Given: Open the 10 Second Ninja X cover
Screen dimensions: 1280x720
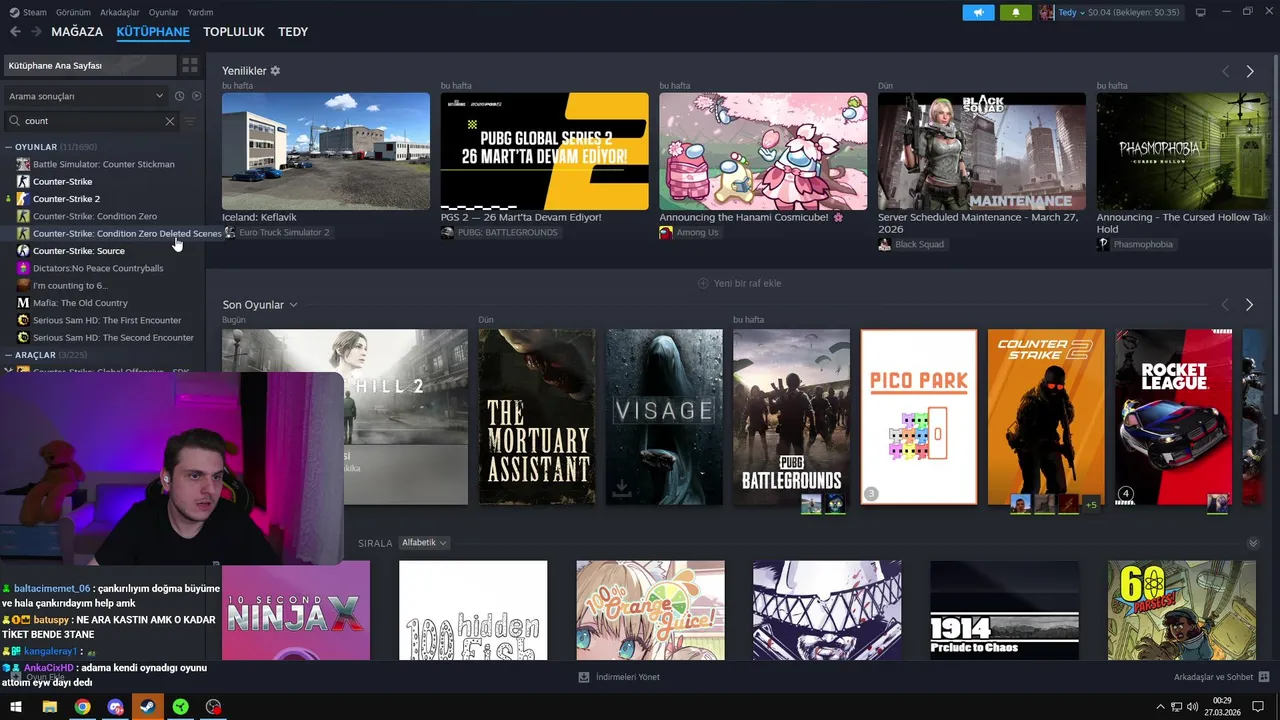Looking at the screenshot, I should pyautogui.click(x=296, y=610).
